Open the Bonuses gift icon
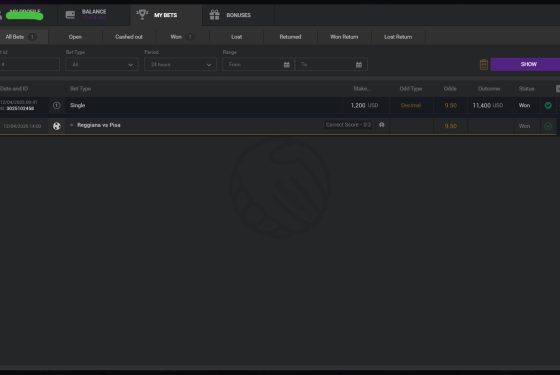560x375 pixels. tap(215, 15)
